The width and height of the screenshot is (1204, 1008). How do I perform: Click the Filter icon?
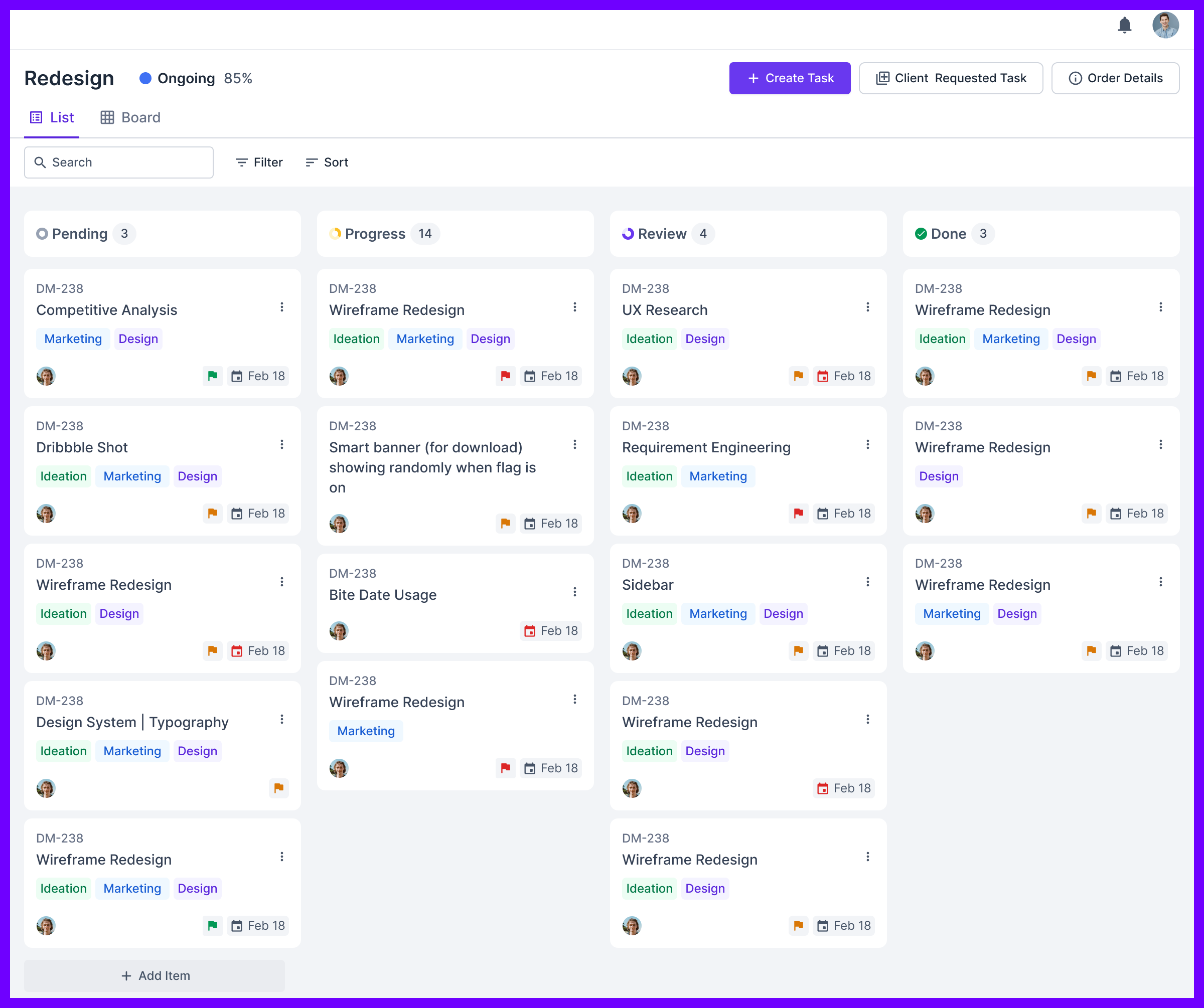coord(241,162)
